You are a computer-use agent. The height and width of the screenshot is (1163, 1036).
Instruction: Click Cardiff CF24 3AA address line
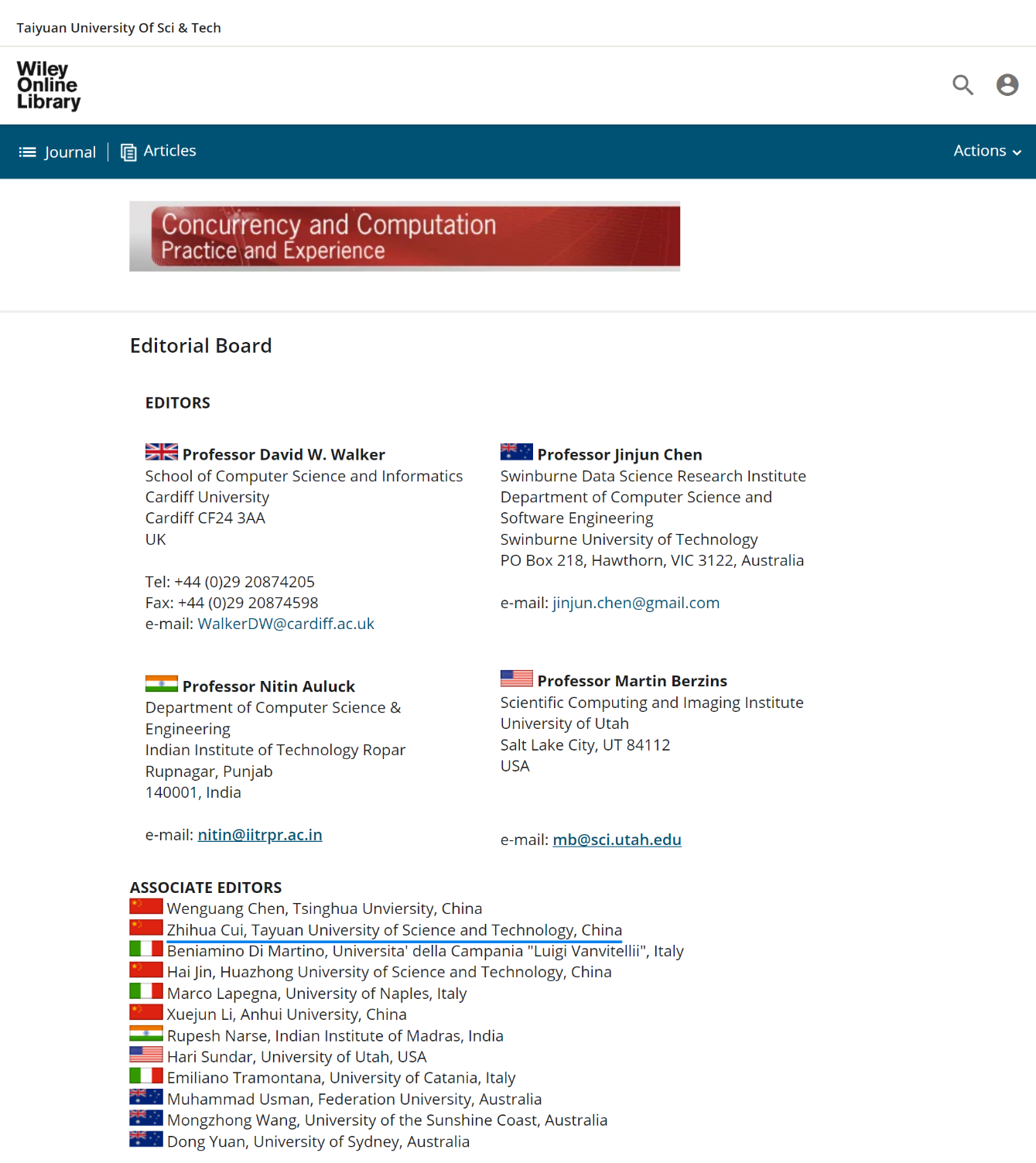point(205,518)
